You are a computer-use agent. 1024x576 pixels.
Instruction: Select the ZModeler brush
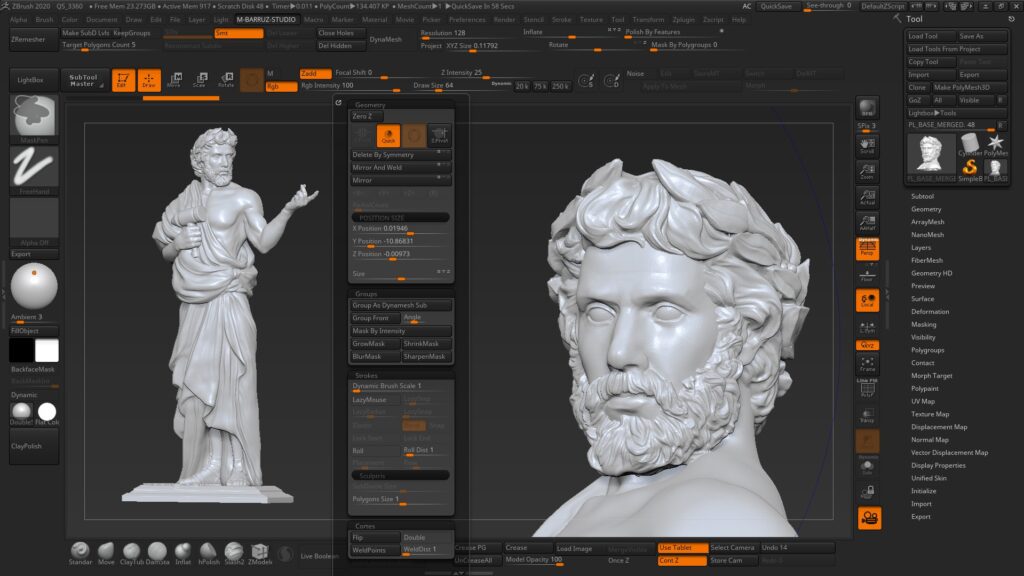(260, 551)
